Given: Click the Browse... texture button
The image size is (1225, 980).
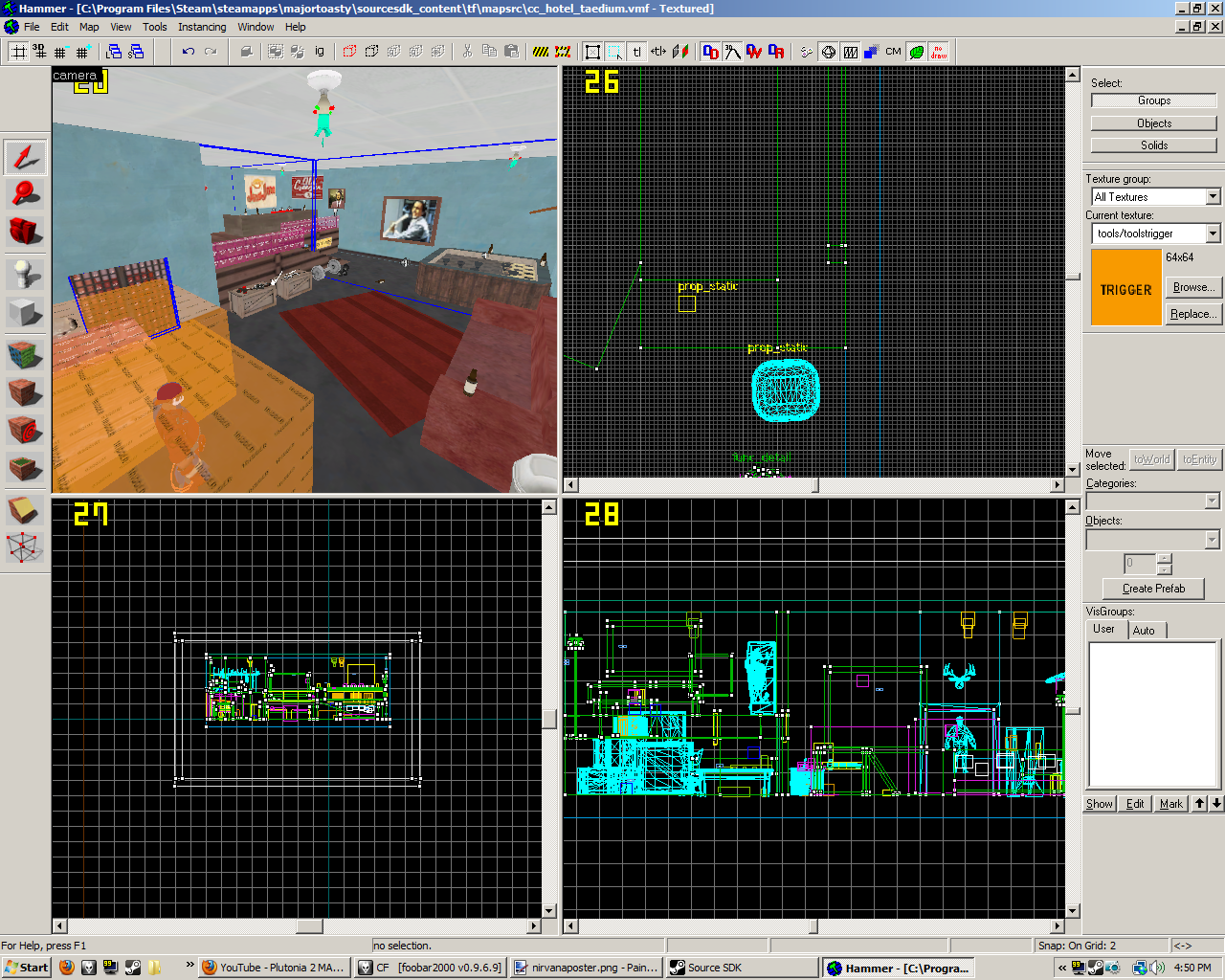Looking at the screenshot, I should pos(1192,287).
